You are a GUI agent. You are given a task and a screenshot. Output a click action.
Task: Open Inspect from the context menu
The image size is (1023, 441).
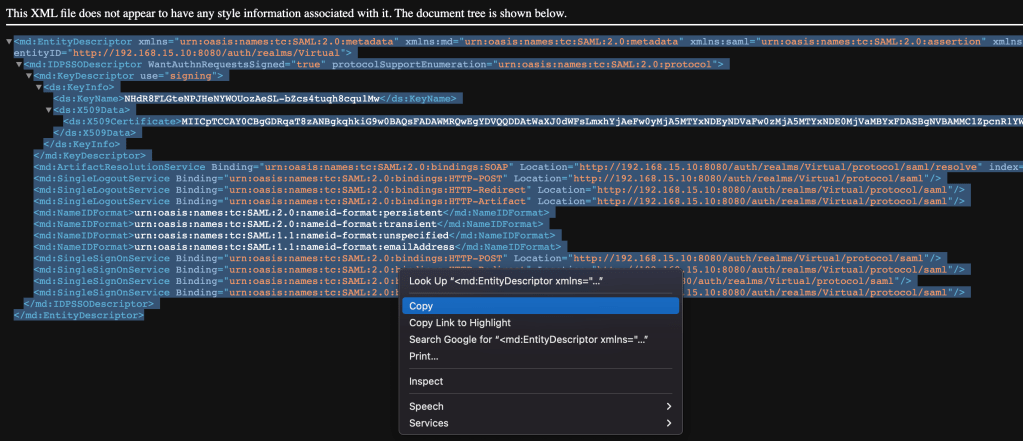coord(426,381)
